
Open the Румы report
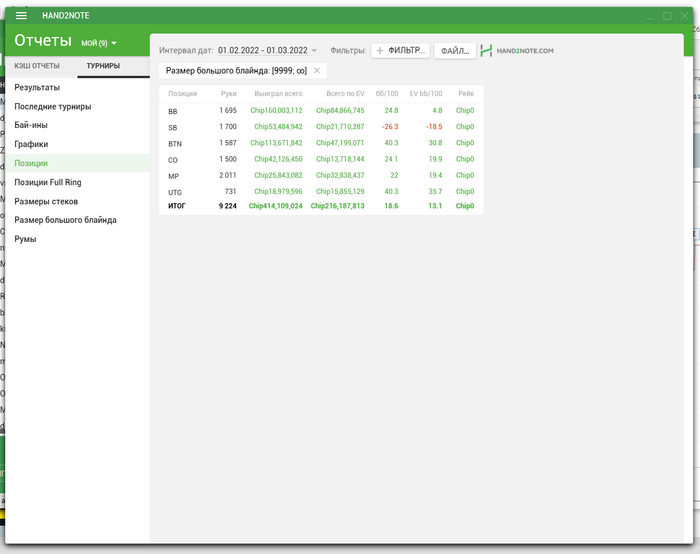(78, 239)
